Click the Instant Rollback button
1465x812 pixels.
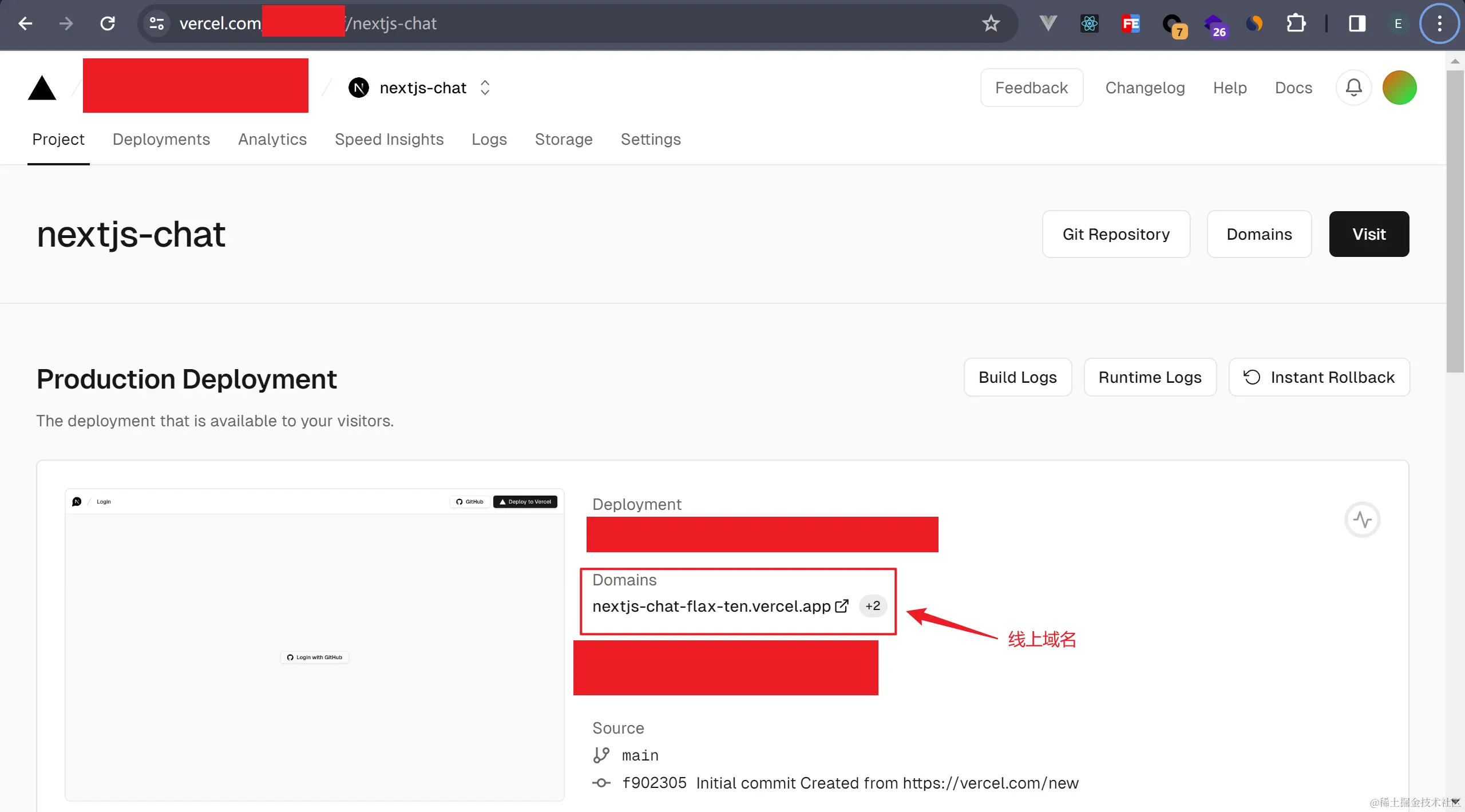point(1319,377)
